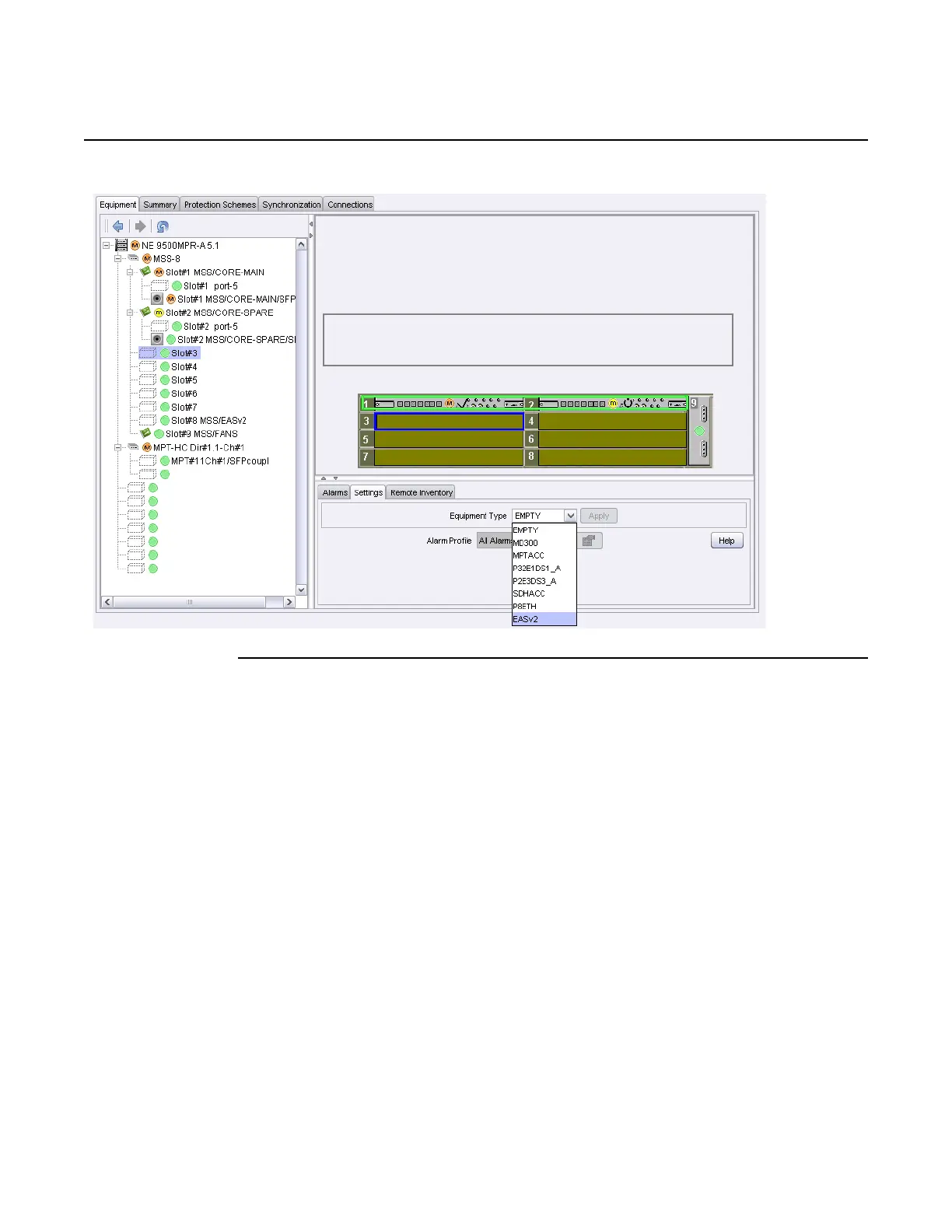Click the alarm profile edit icon button
This screenshot has height=1232, width=952.
[590, 541]
